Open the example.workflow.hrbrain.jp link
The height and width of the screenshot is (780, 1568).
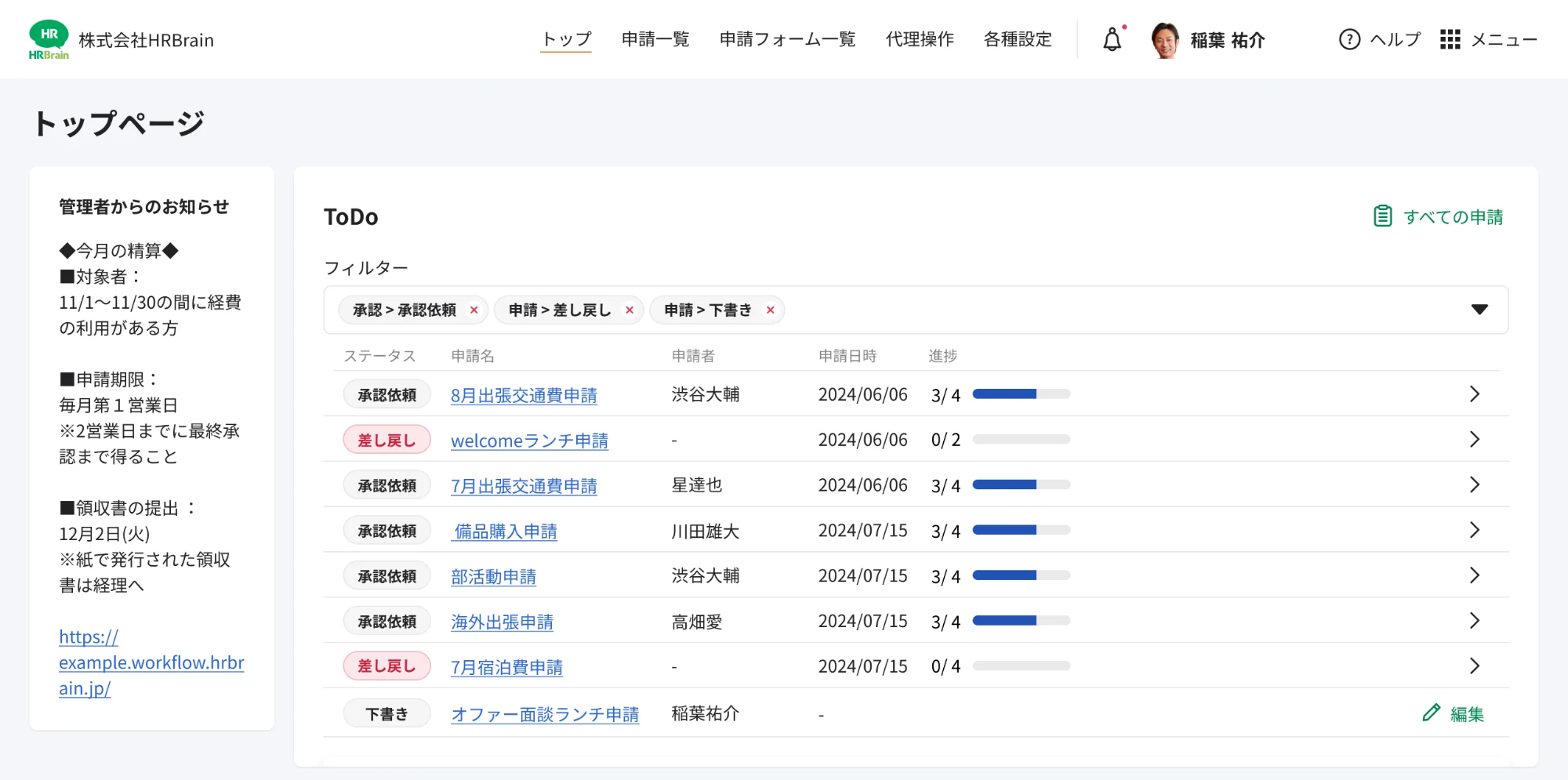click(x=151, y=662)
